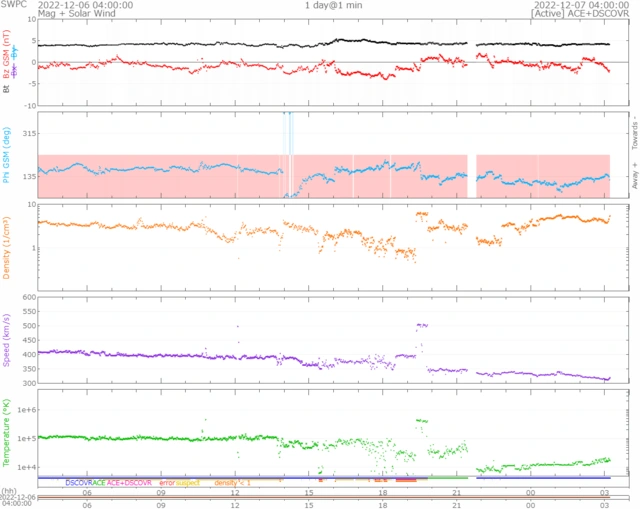Click the SWPC label in the header
The width and height of the screenshot is (640, 509).
coord(13,4)
